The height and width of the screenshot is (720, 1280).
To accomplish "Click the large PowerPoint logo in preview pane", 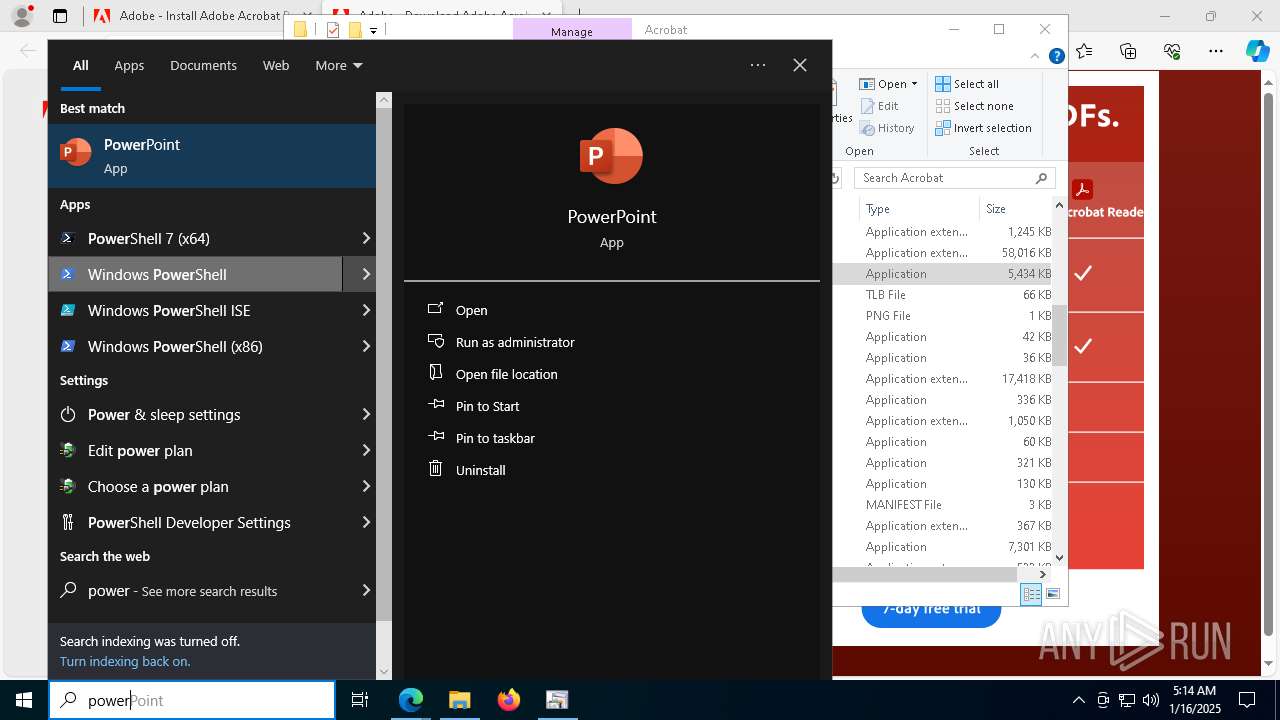I will (611, 156).
